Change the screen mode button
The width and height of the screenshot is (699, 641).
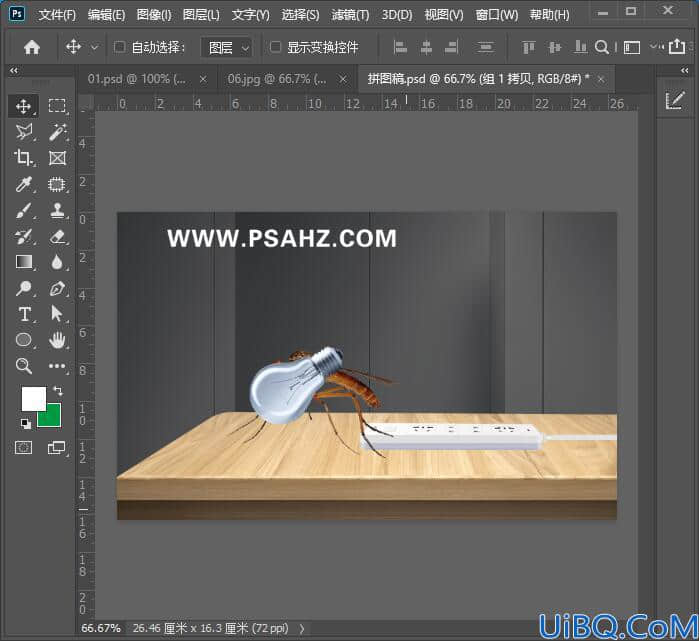click(57, 448)
